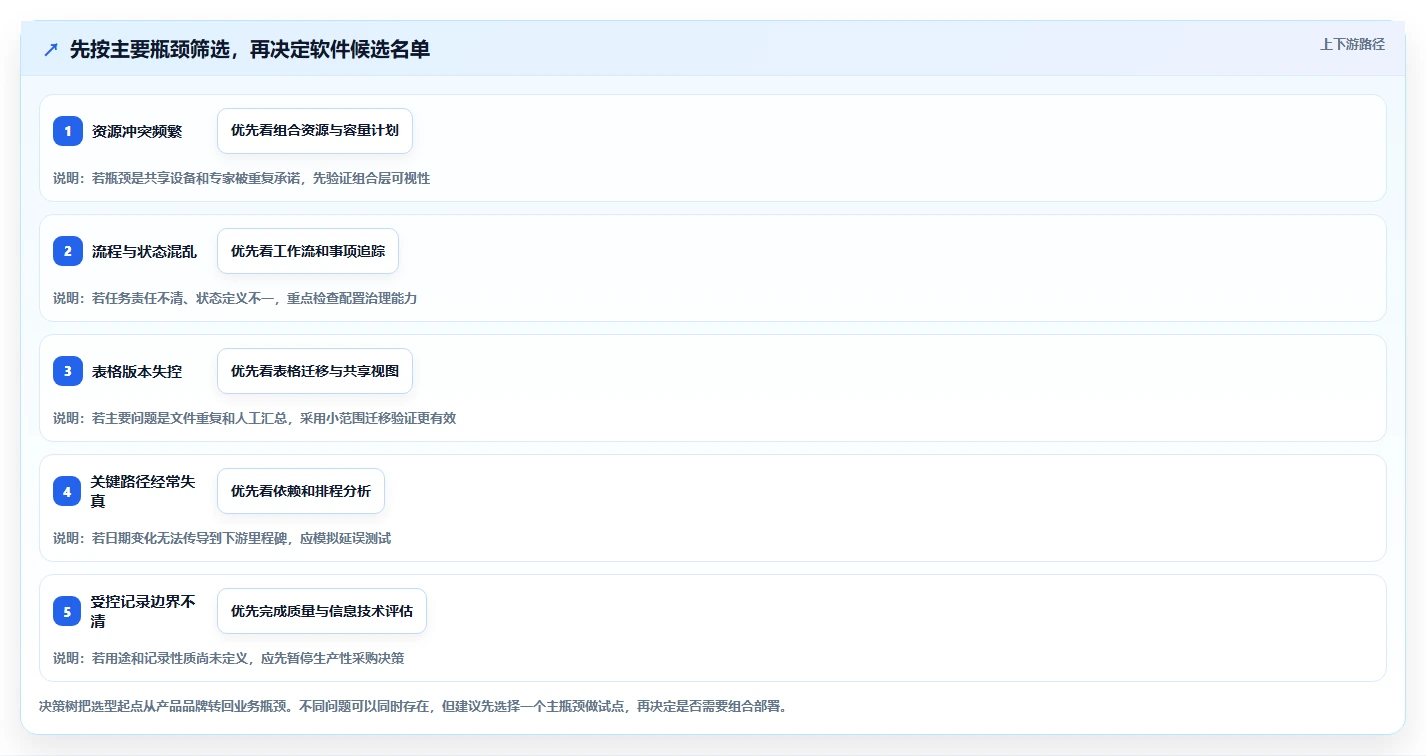The width and height of the screenshot is (1426, 756).
Task: Click the note about 文件重复和人工汇总
Action: (x=254, y=418)
